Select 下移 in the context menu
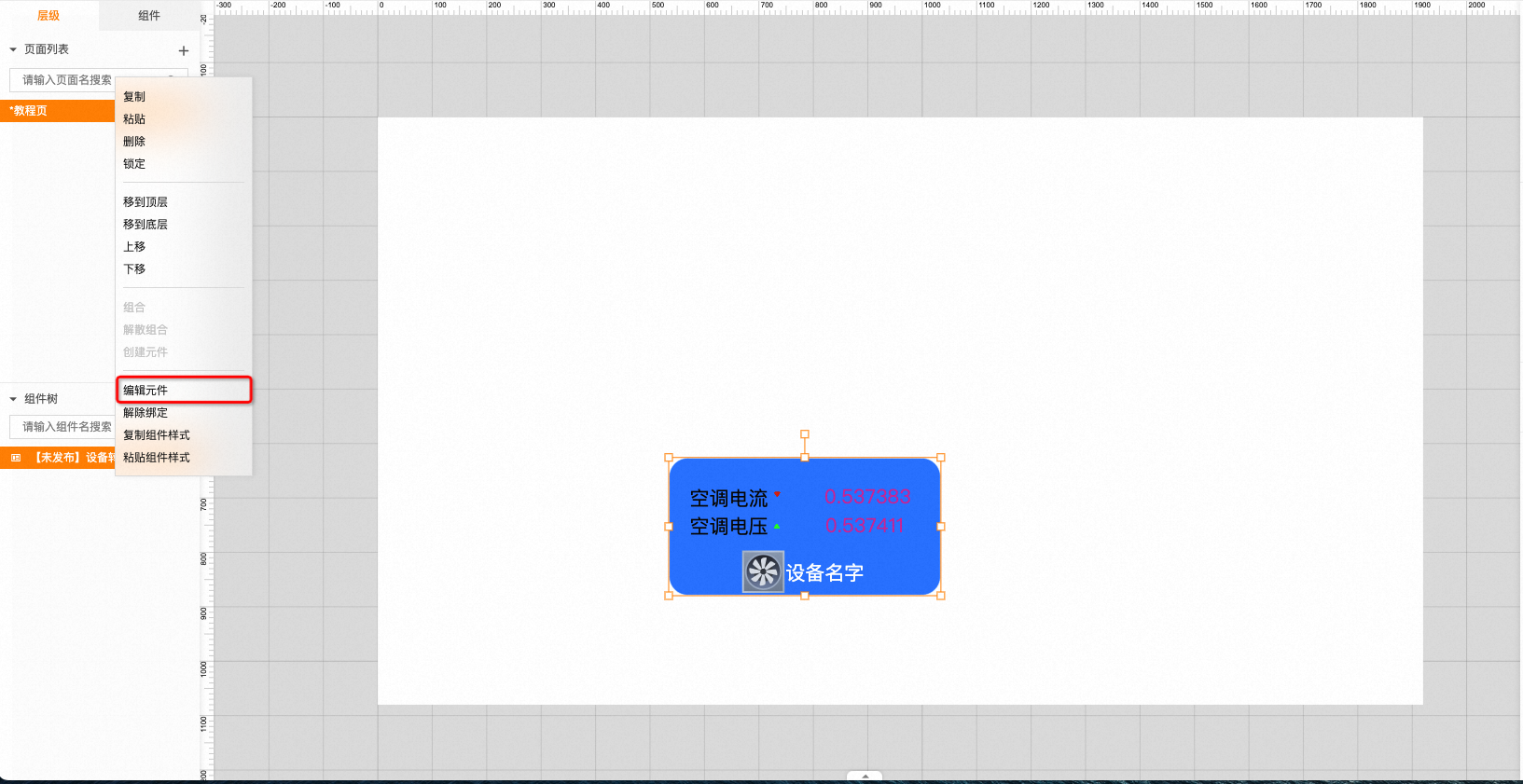The height and width of the screenshot is (784, 1523). pos(184,269)
